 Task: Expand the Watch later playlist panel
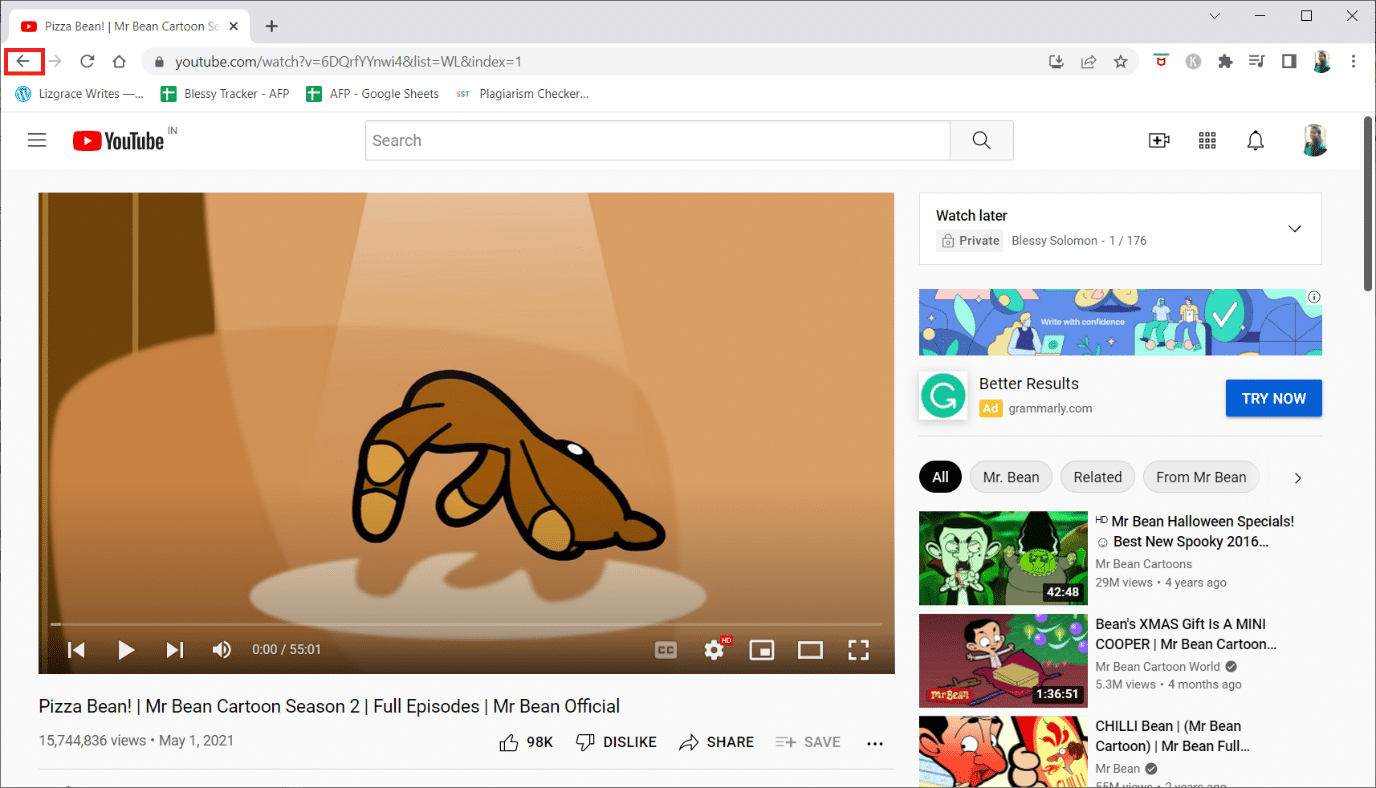(1294, 229)
